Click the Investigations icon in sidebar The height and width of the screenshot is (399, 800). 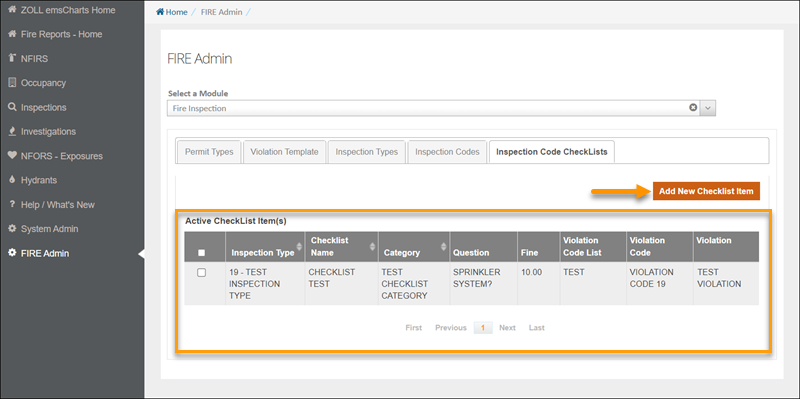point(12,132)
